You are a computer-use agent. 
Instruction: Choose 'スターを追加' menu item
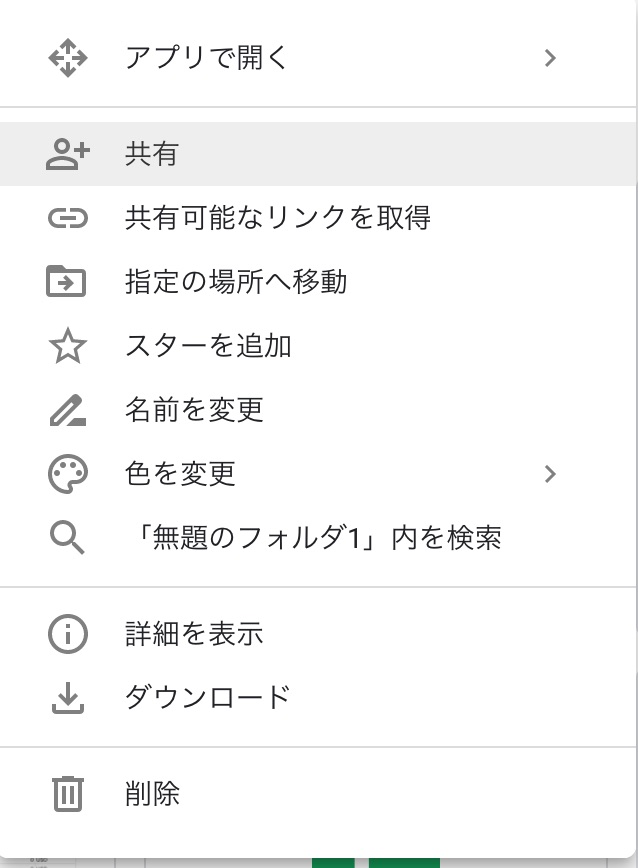(208, 347)
